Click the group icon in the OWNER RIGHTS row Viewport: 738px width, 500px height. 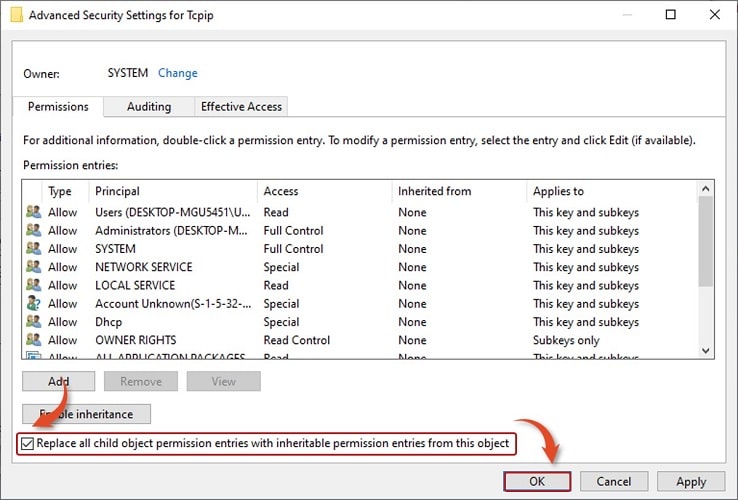33,339
